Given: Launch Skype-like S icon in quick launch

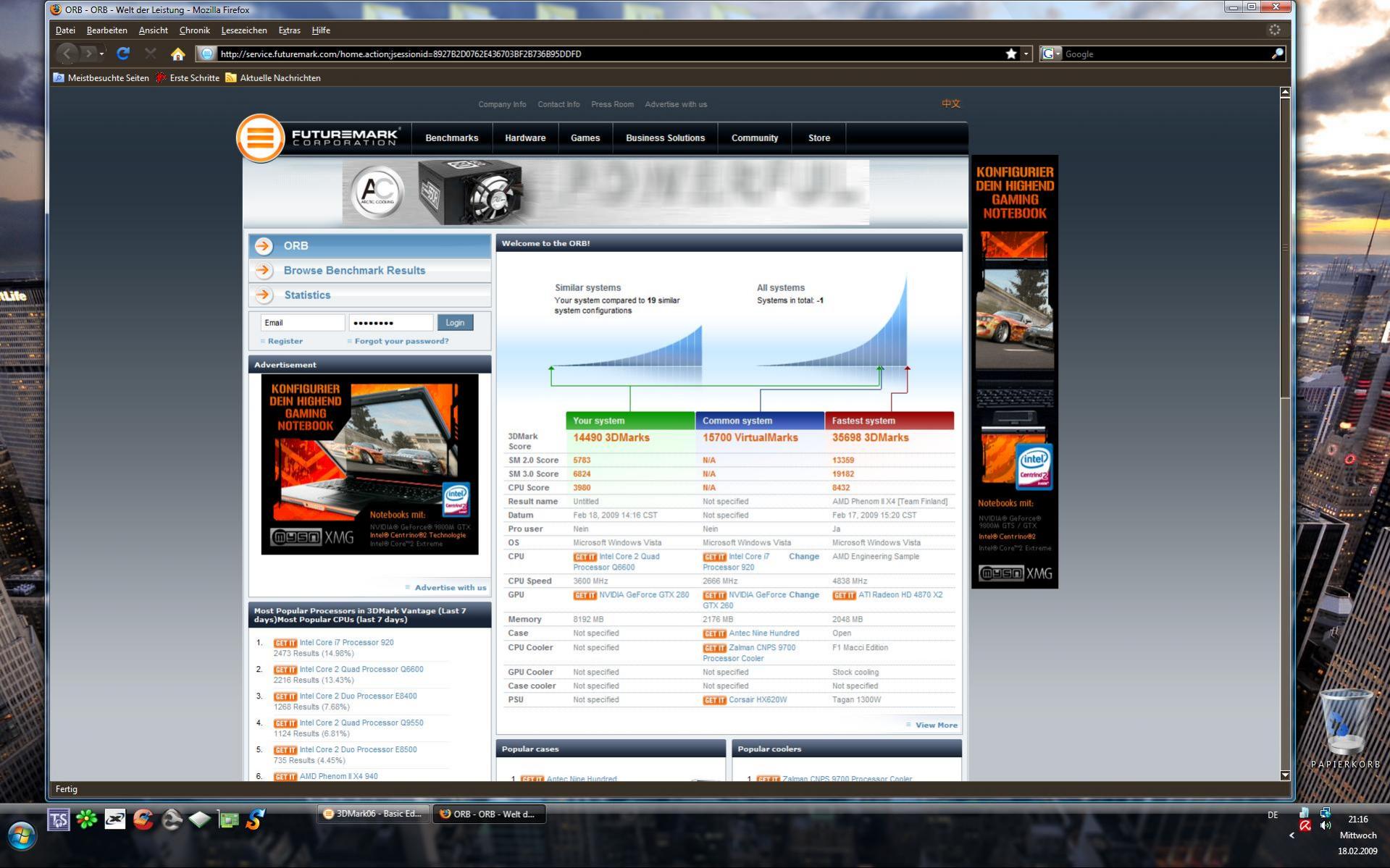Looking at the screenshot, I should click(x=255, y=819).
